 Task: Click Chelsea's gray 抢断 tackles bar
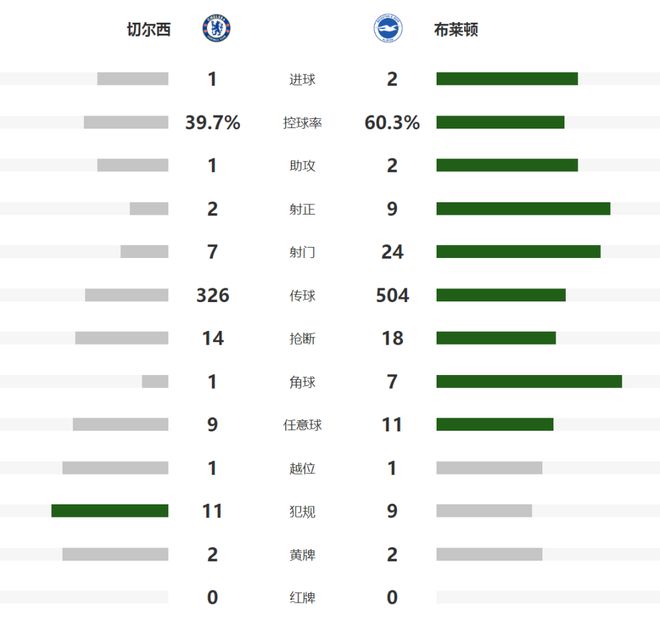click(x=121, y=338)
